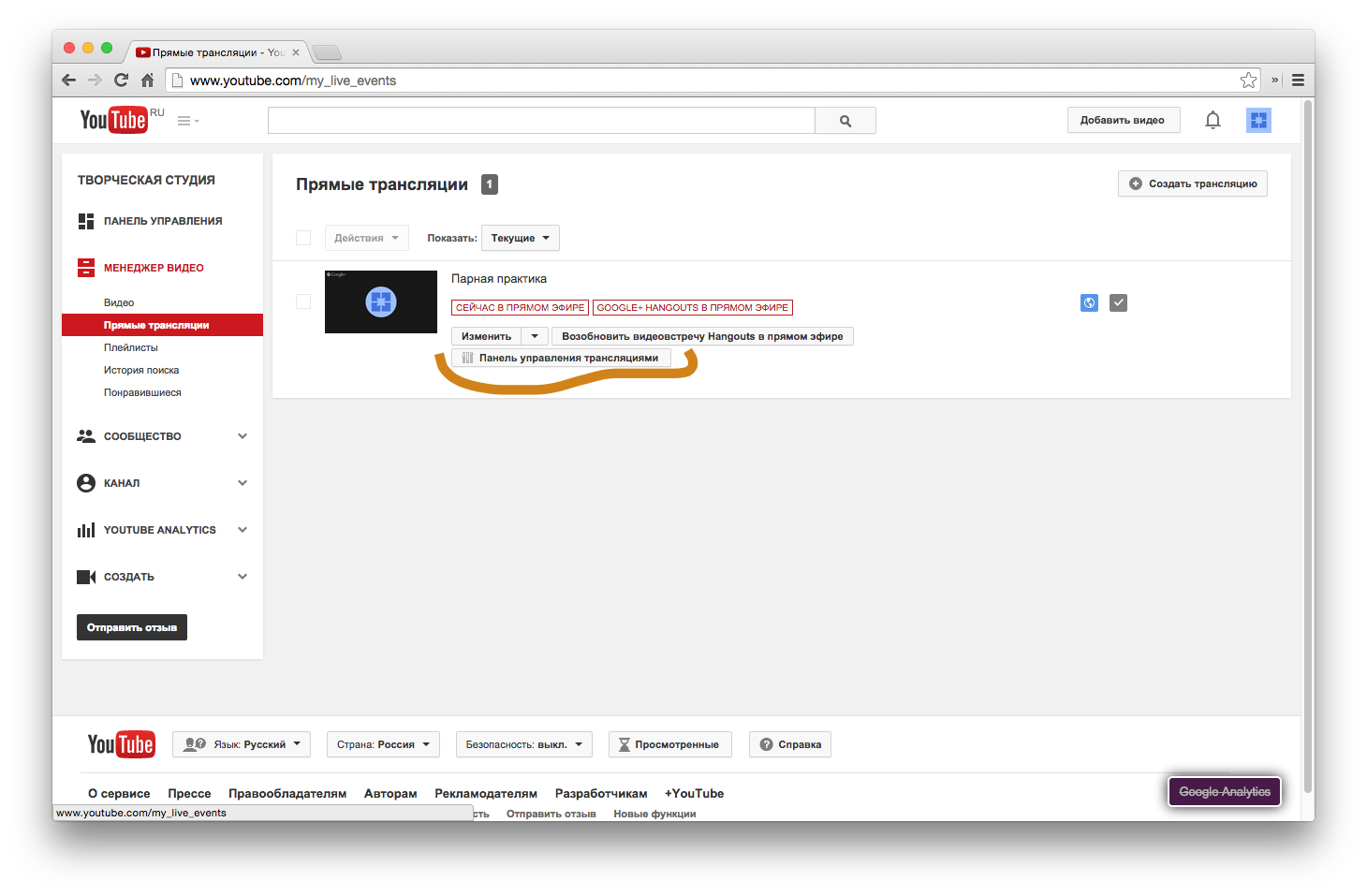
Task: Select Плейлисты in the sidebar
Action: coord(131,347)
